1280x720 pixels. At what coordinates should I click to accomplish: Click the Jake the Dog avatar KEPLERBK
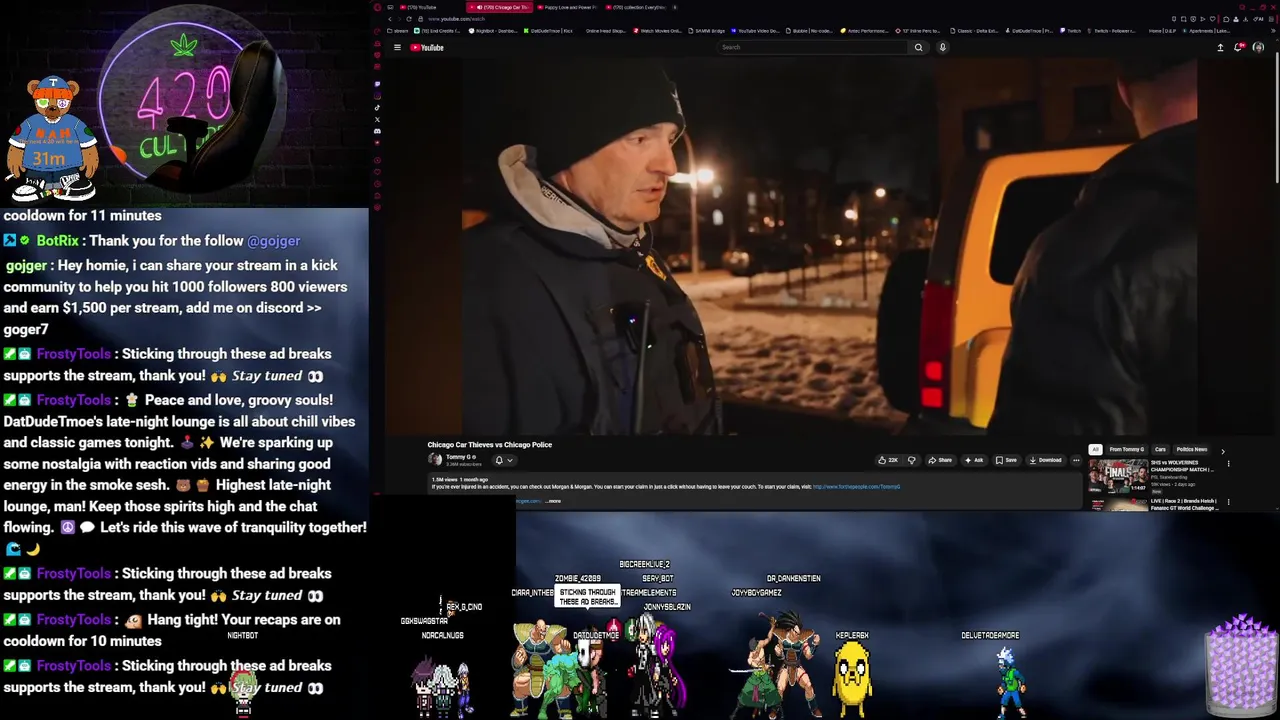coord(852,678)
